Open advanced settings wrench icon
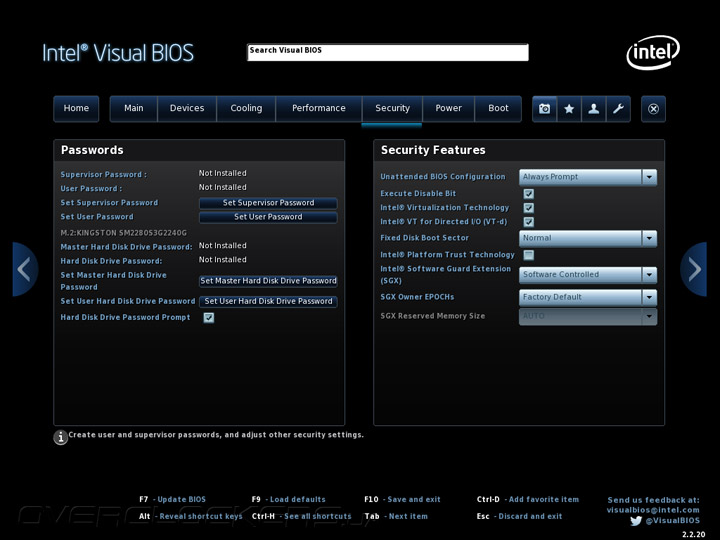The height and width of the screenshot is (540, 720). [618, 109]
